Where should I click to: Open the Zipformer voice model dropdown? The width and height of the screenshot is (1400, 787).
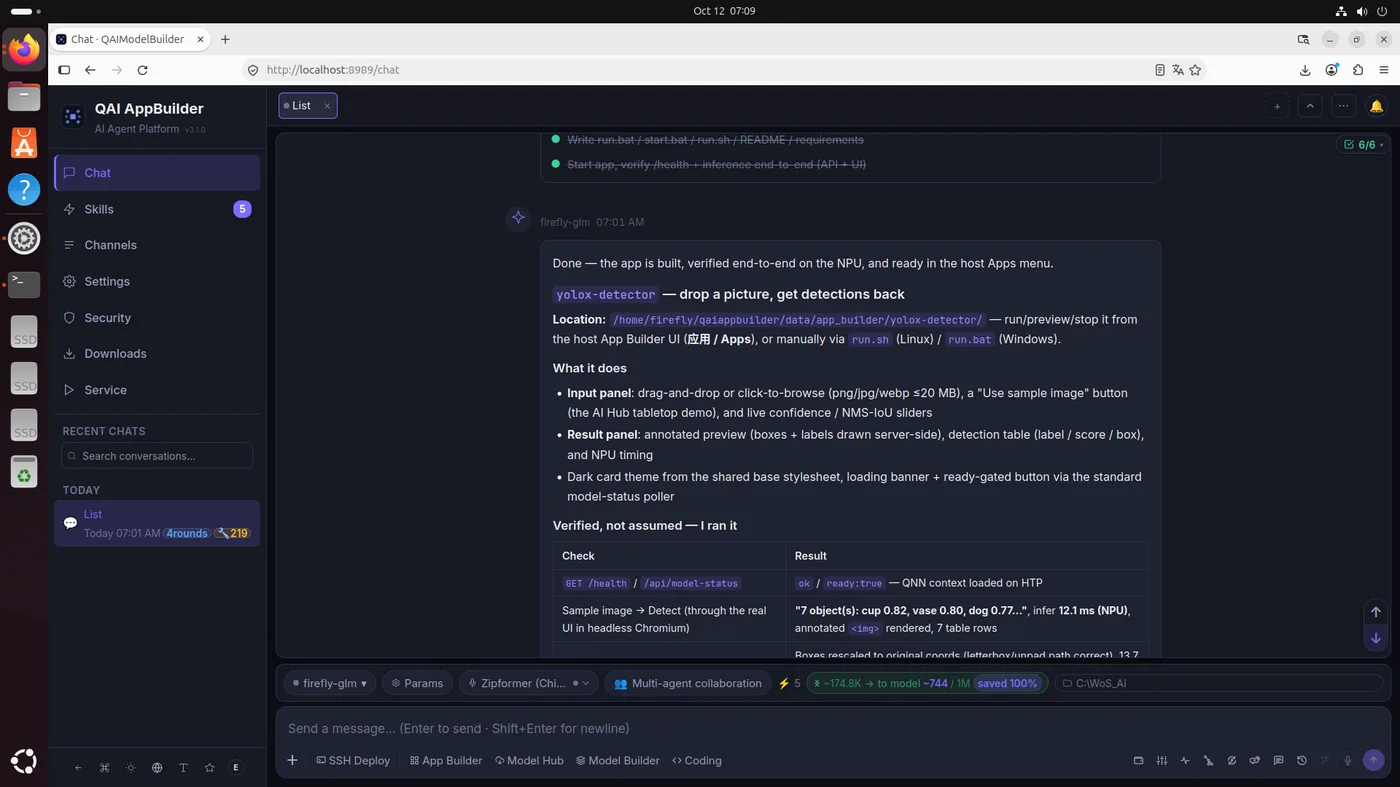[528, 683]
